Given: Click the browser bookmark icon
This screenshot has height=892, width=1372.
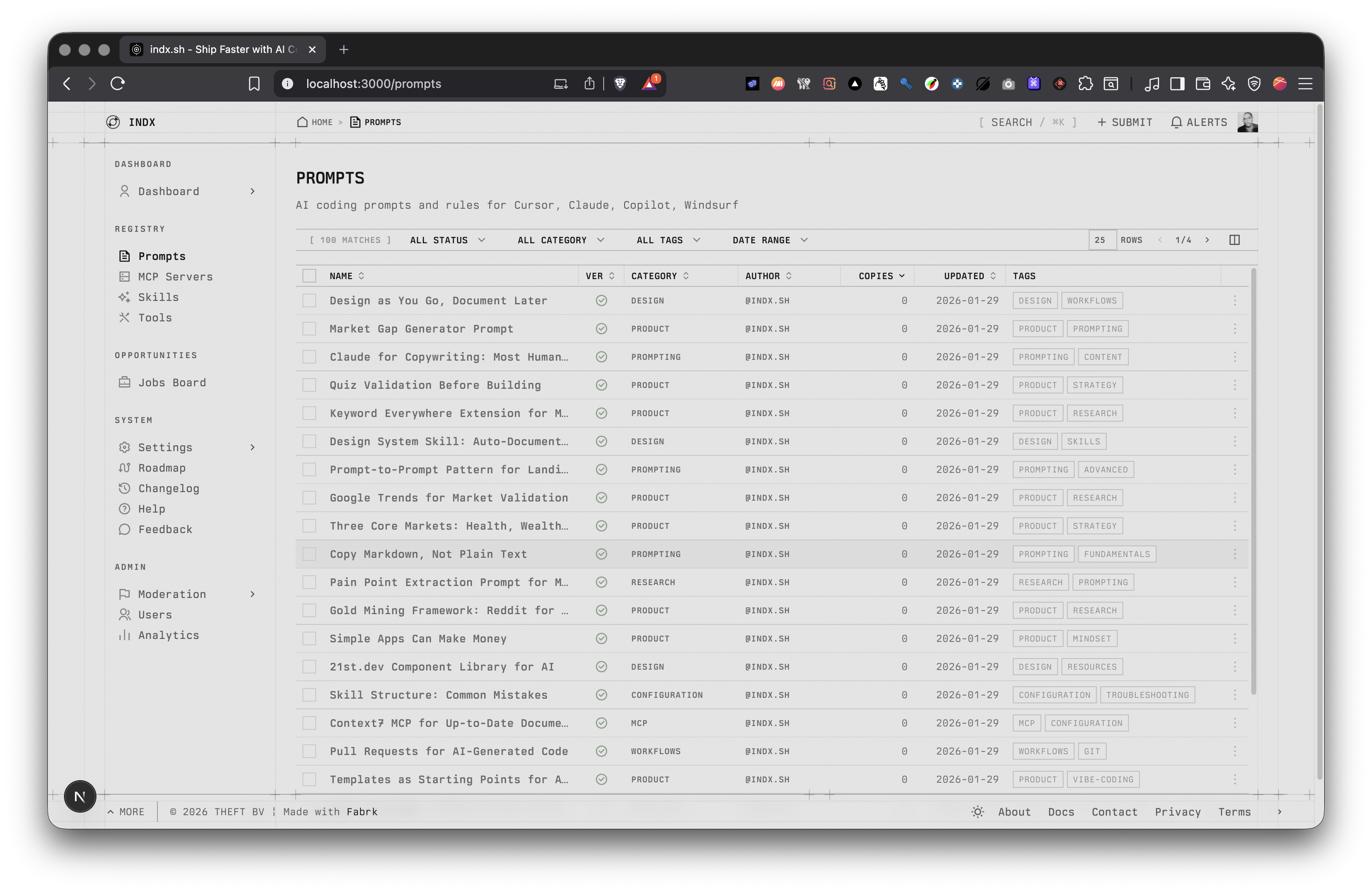Looking at the screenshot, I should [x=254, y=84].
